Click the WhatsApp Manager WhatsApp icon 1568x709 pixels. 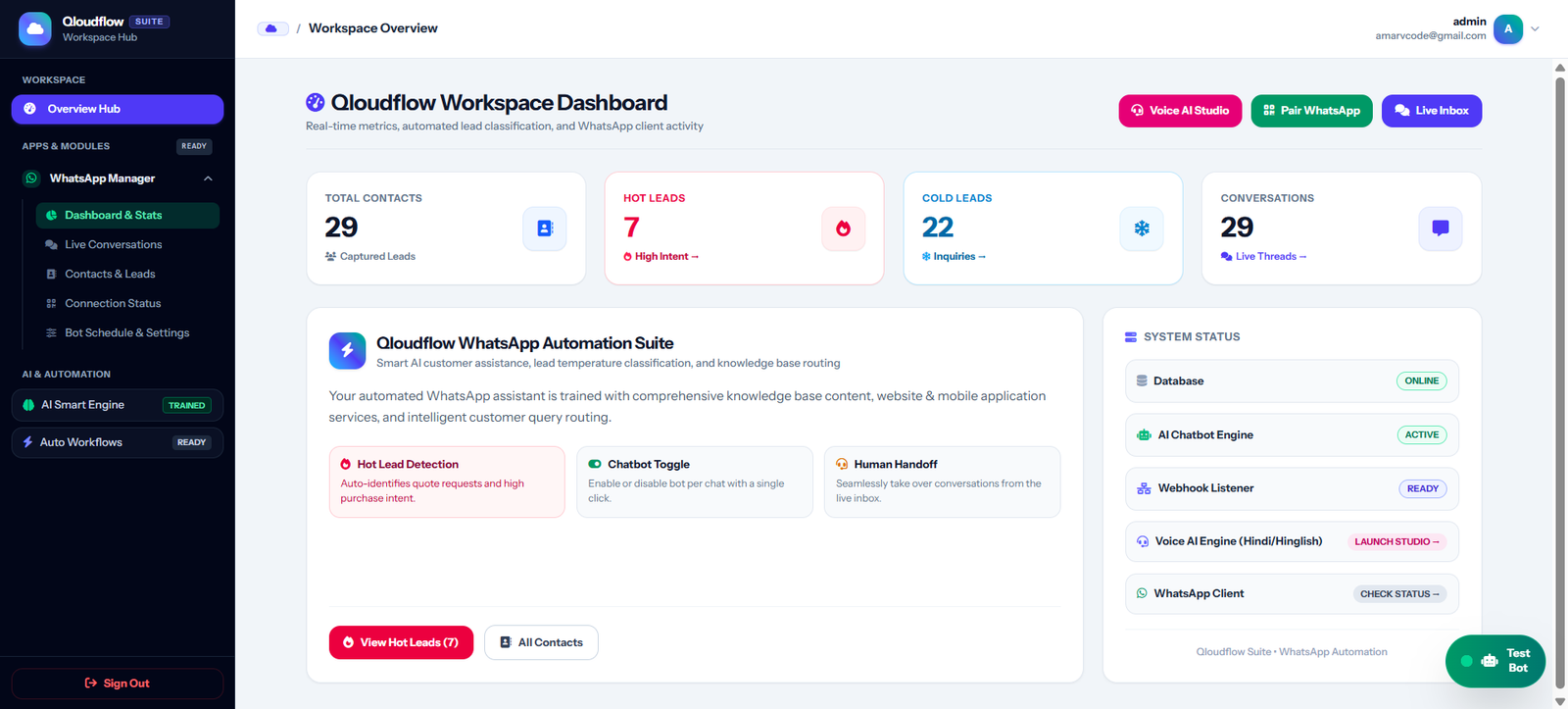click(31, 178)
